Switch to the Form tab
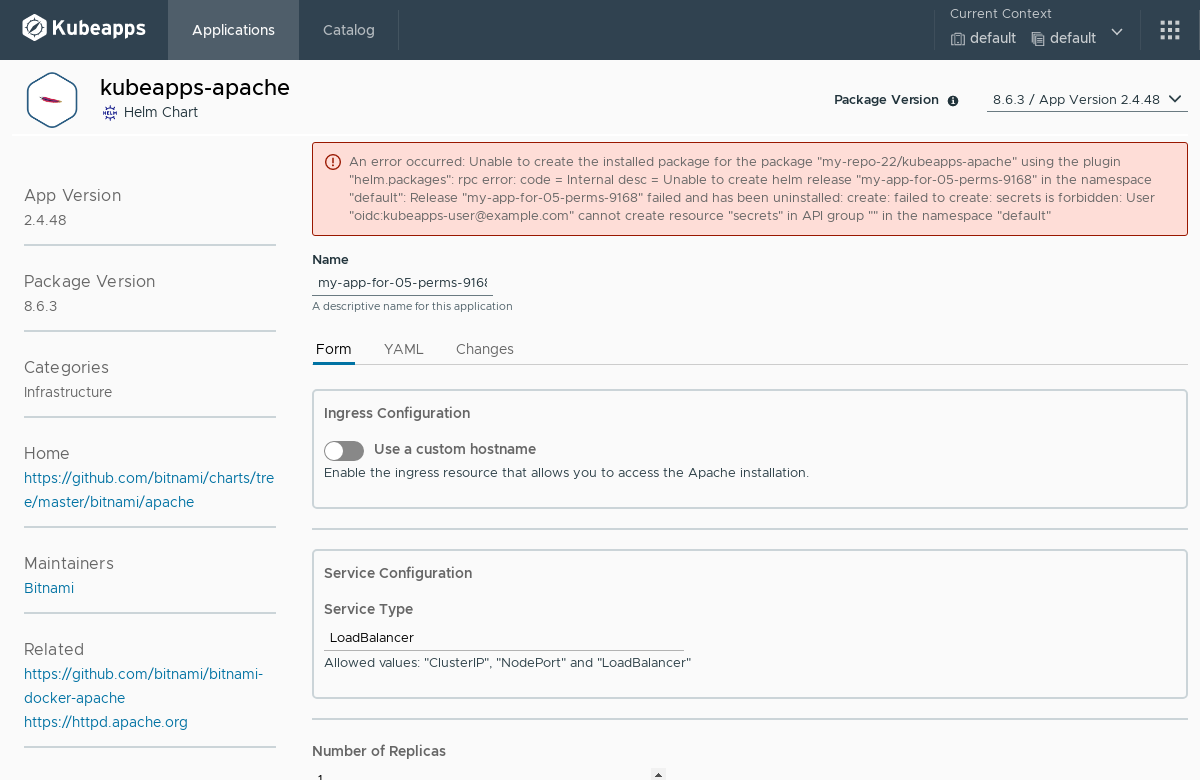The height and width of the screenshot is (780, 1200). (x=334, y=349)
